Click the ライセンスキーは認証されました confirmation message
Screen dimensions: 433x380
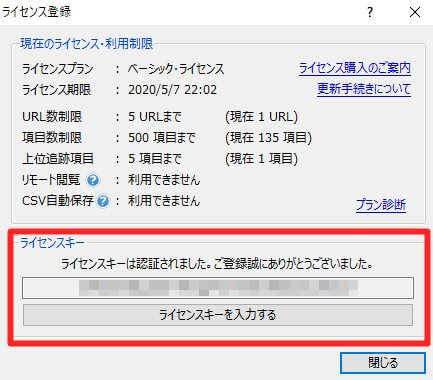point(217,264)
